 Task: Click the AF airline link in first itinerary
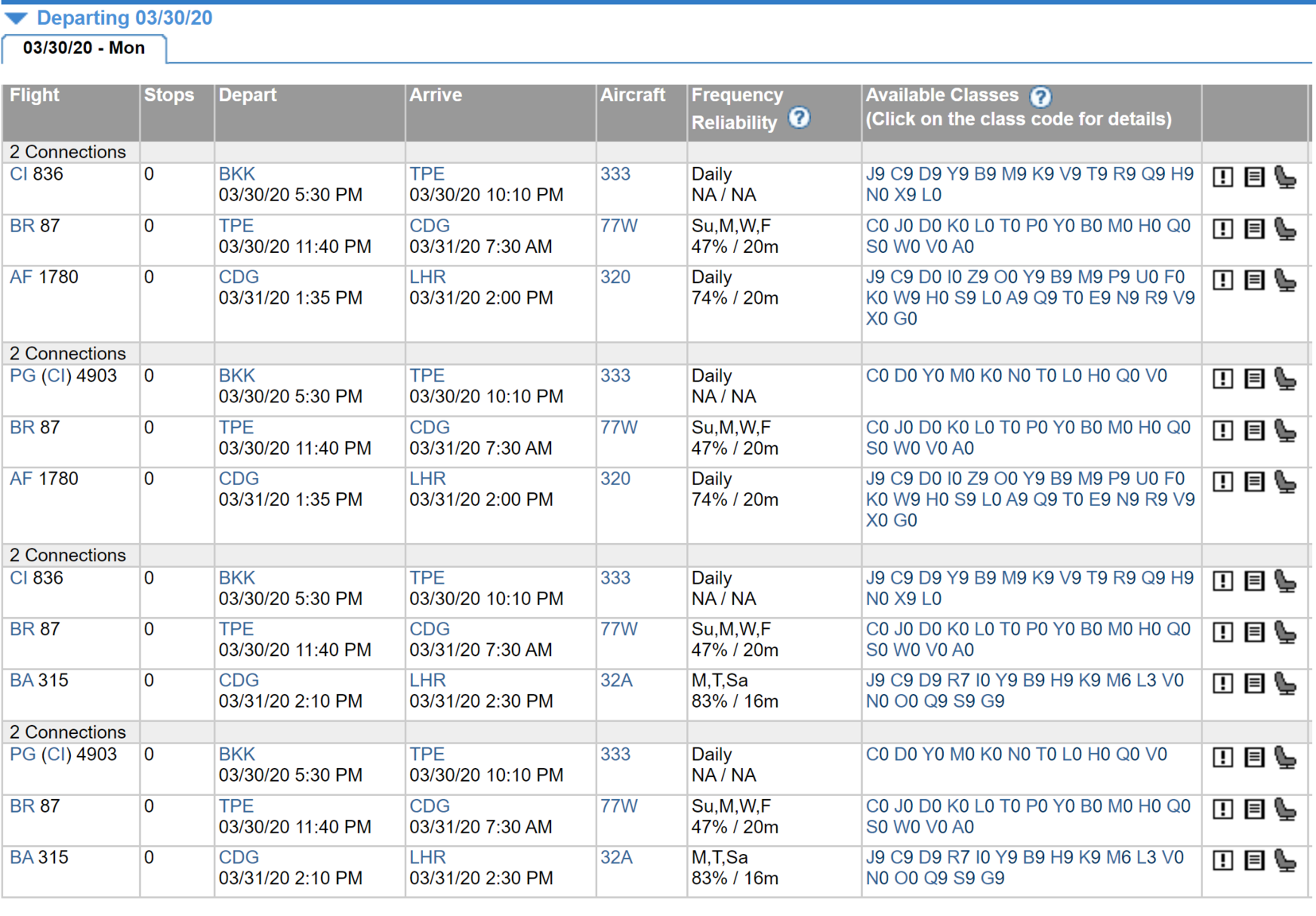click(x=21, y=278)
